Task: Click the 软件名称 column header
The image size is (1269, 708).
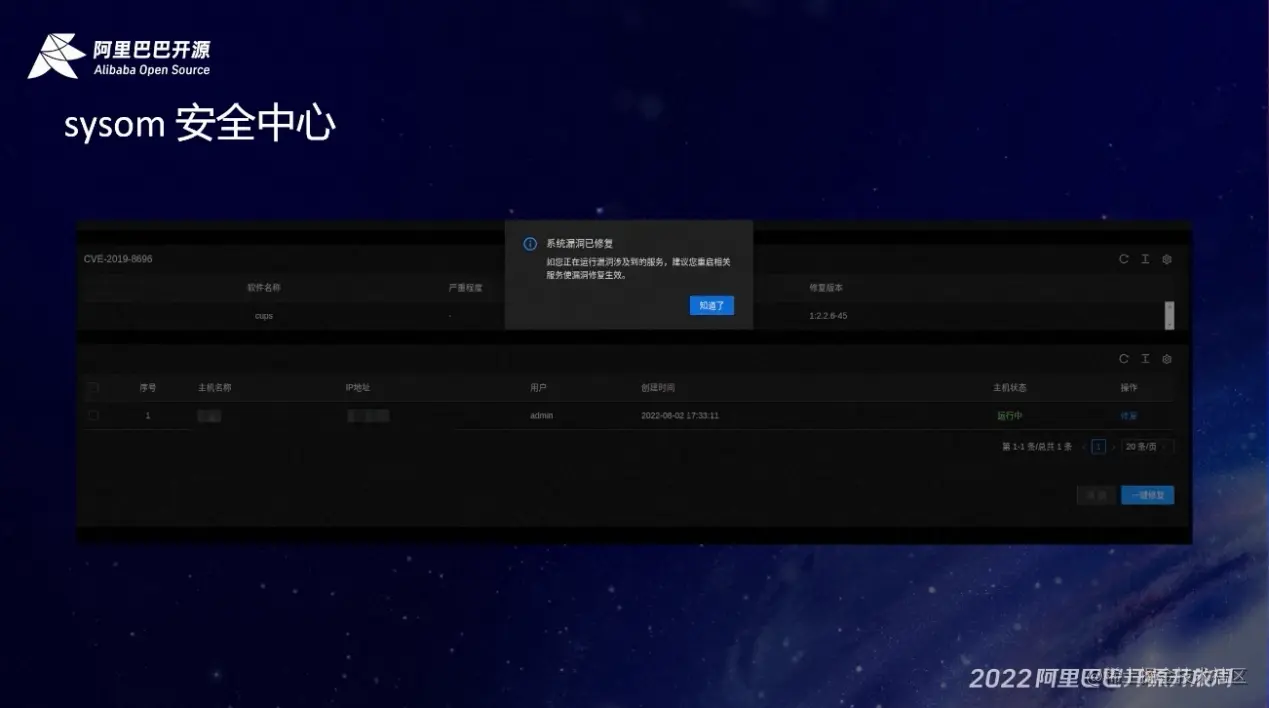Action: click(x=264, y=288)
